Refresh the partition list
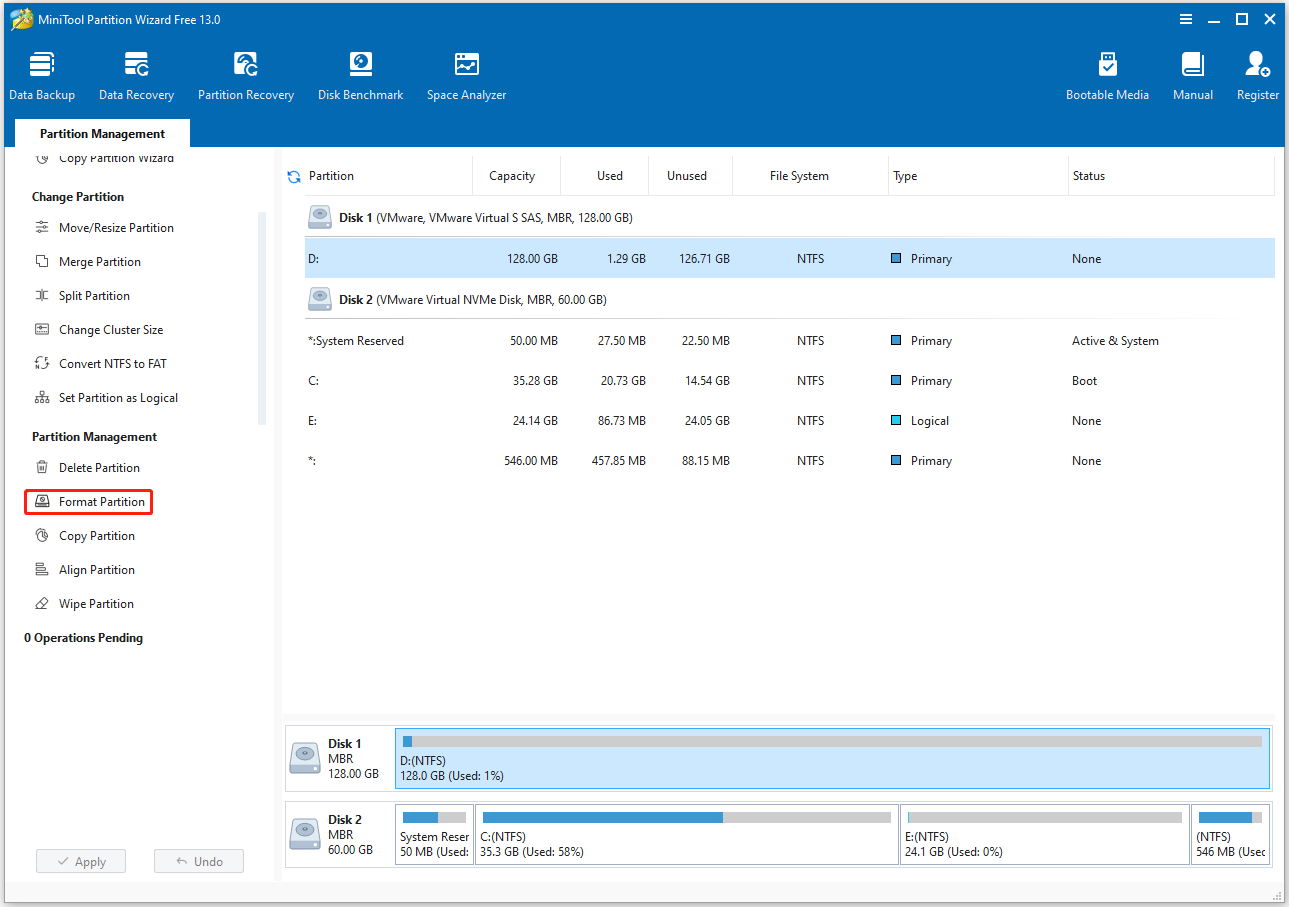The width and height of the screenshot is (1289, 907). [293, 175]
